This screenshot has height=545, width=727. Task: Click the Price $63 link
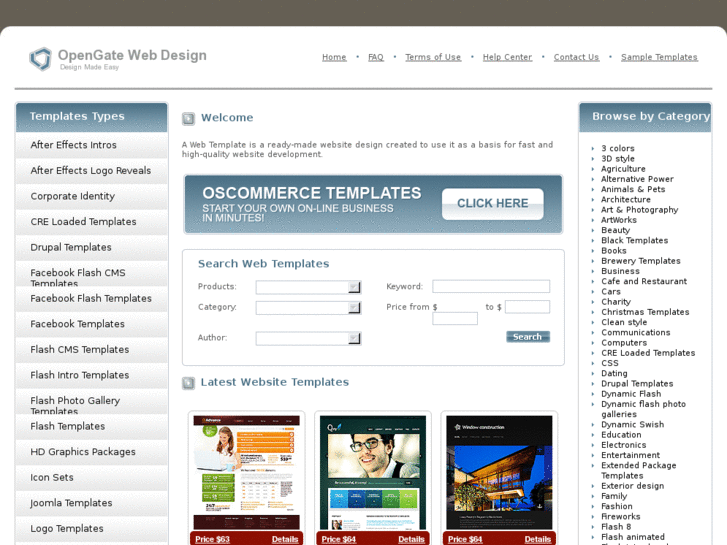[212, 539]
